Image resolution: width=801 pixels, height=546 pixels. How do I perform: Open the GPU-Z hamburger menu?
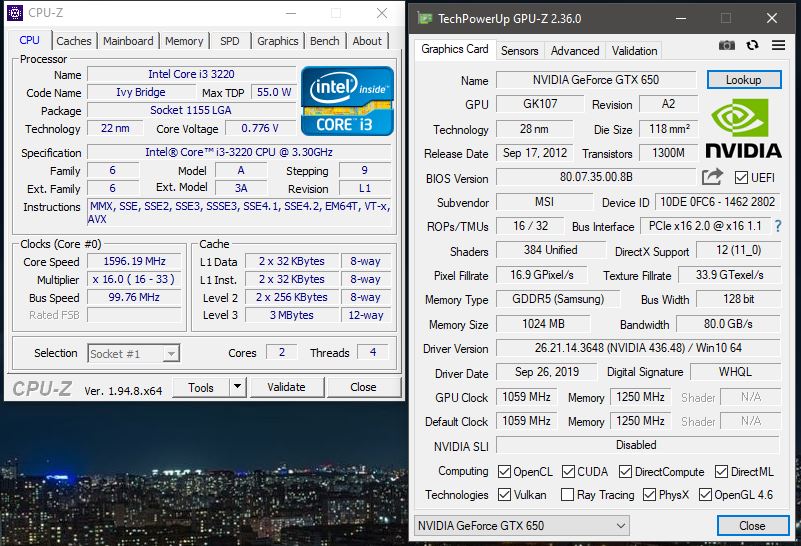778,45
